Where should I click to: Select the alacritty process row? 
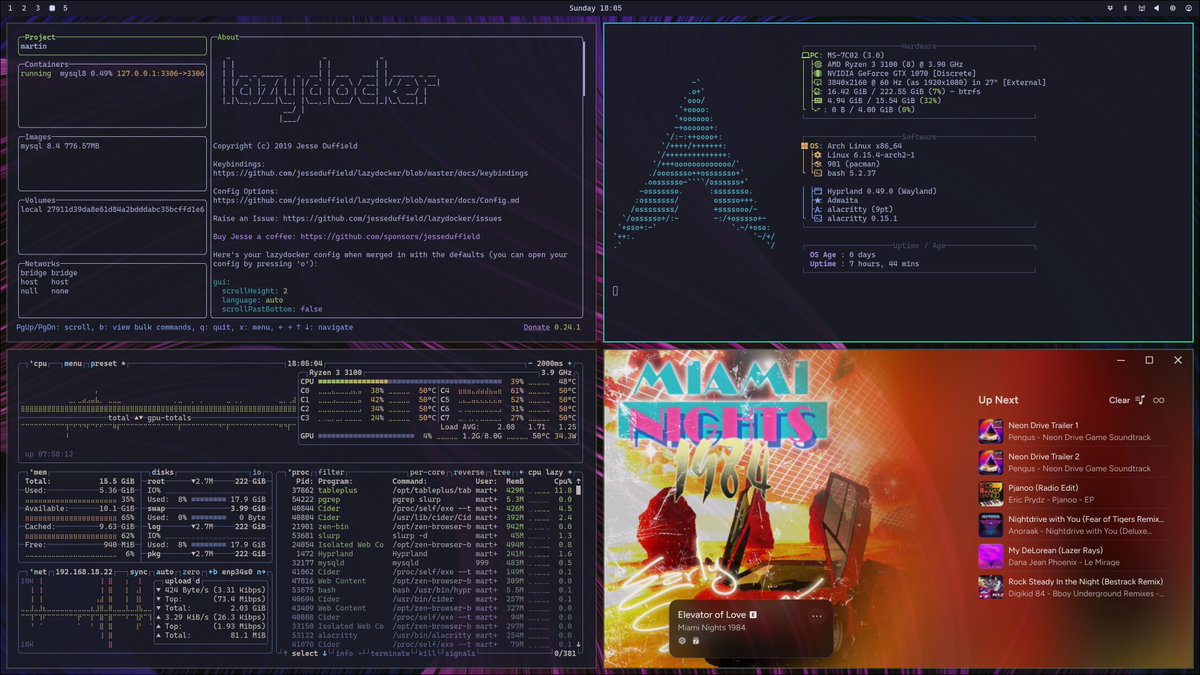point(431,636)
